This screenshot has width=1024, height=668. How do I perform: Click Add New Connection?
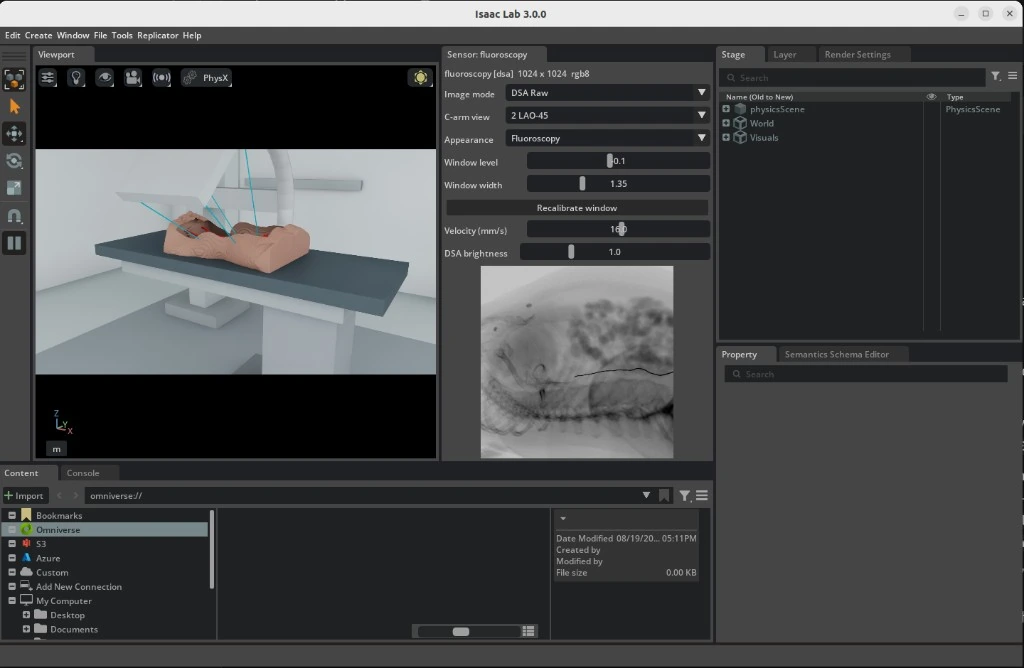pyautogui.click(x=78, y=586)
